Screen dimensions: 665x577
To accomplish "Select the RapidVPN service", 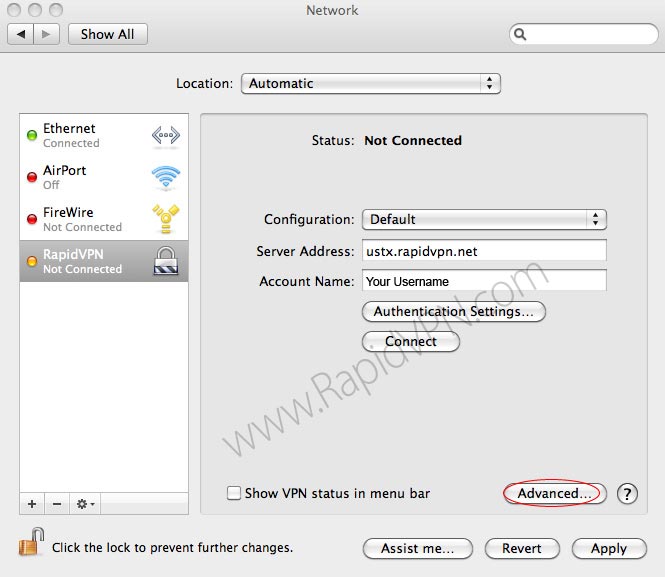I will click(x=104, y=261).
